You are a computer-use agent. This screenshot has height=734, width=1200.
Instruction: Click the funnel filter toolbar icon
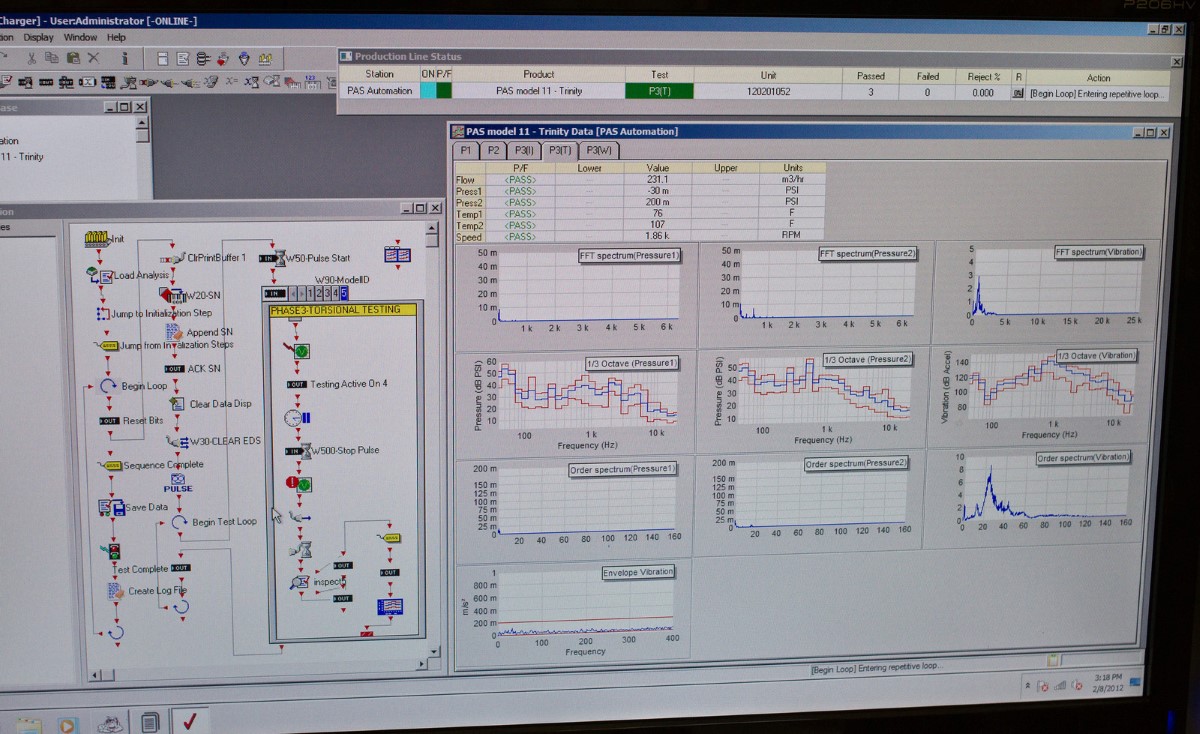coord(243,59)
